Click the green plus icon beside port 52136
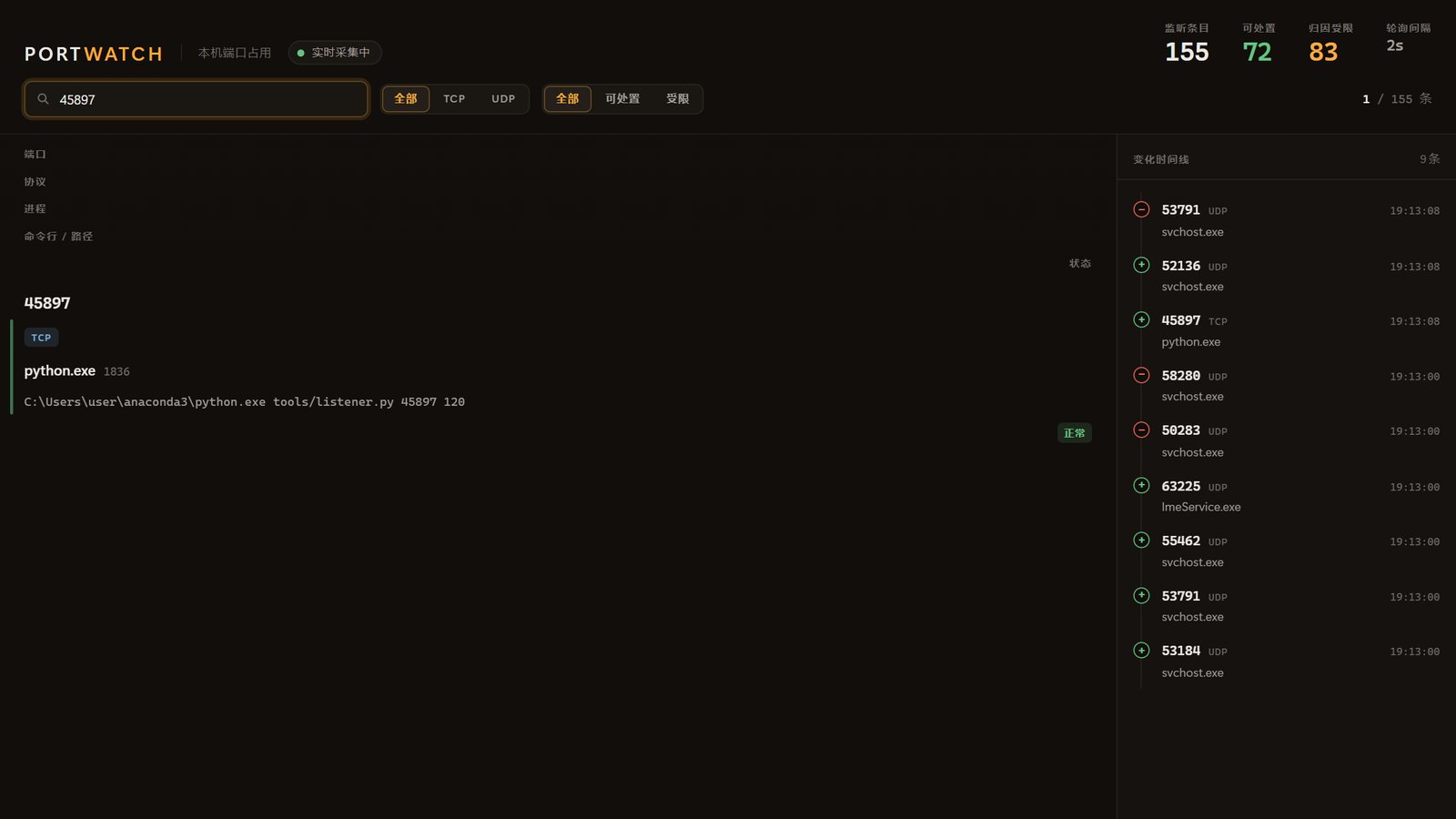Screen dimensions: 1456x819 [x=1141, y=265]
